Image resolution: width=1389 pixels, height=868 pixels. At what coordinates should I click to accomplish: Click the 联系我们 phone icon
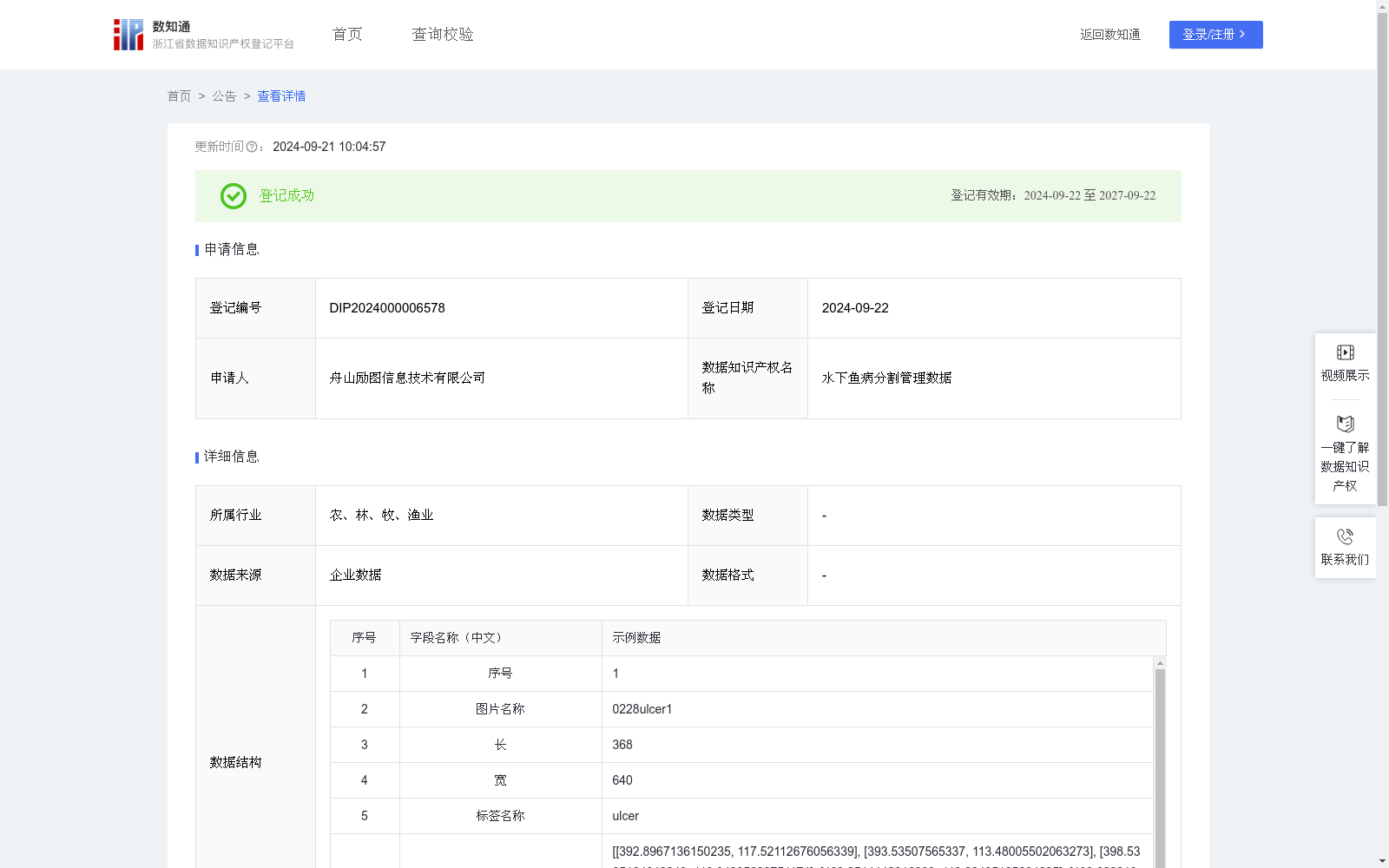point(1345,536)
